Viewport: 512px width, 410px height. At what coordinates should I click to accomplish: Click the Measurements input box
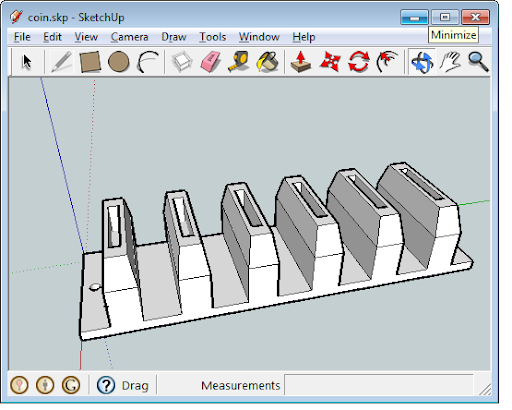[x=379, y=385]
